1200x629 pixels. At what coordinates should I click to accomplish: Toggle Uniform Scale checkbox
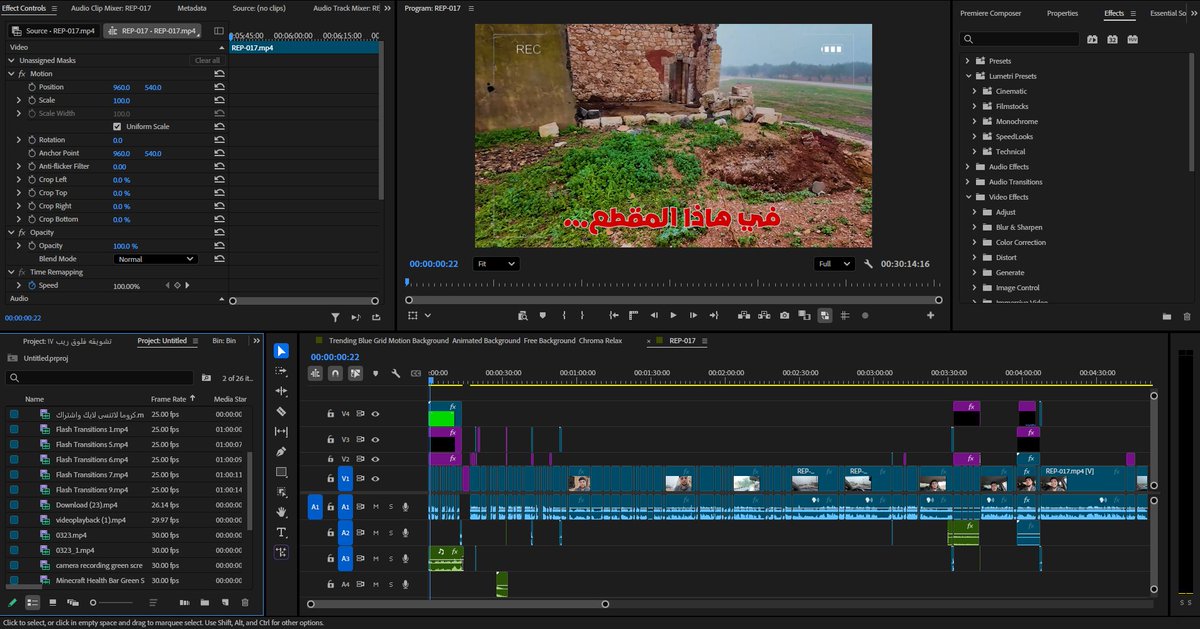[117, 127]
